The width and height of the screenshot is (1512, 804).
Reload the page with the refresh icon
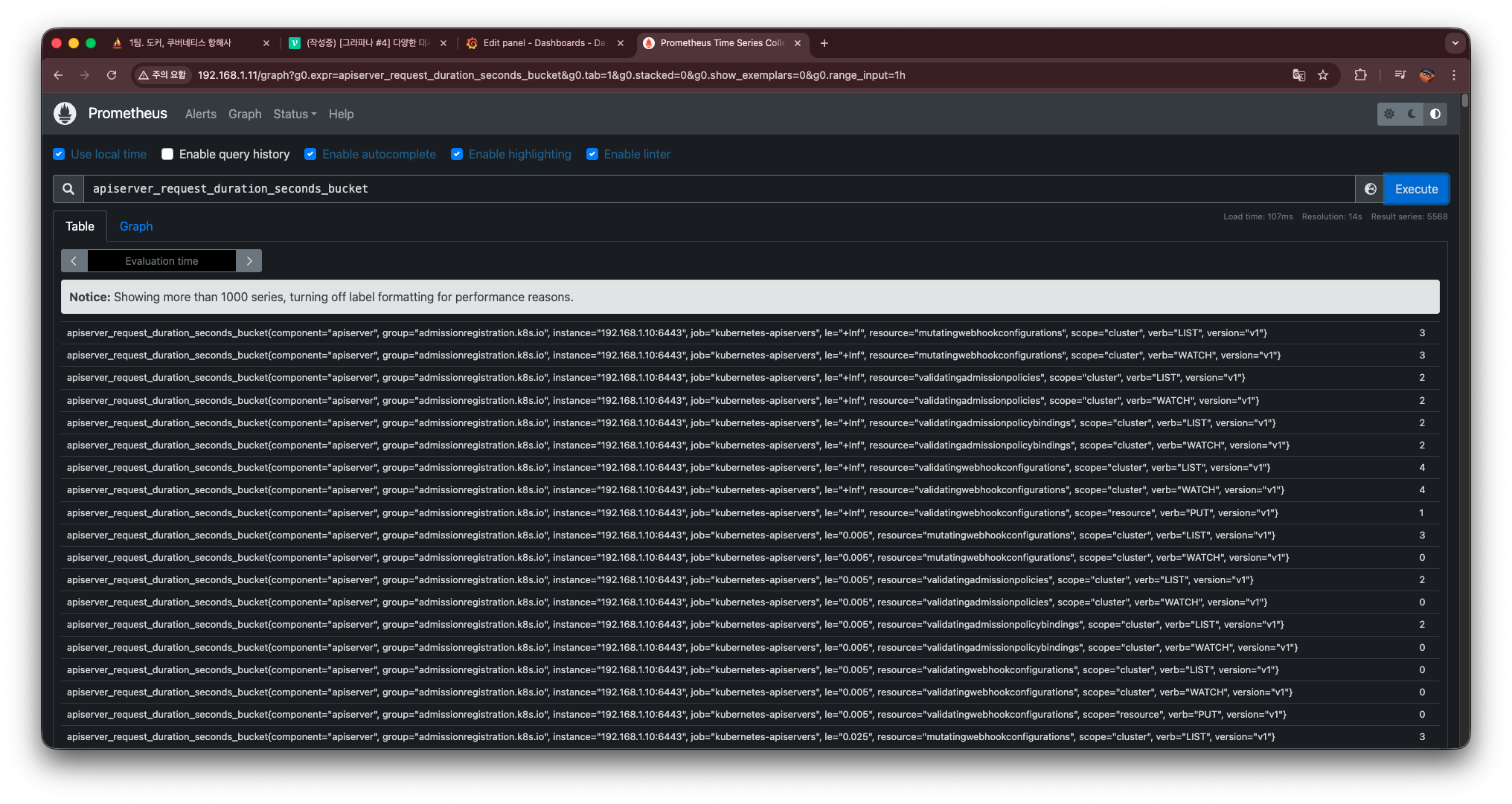tap(112, 75)
